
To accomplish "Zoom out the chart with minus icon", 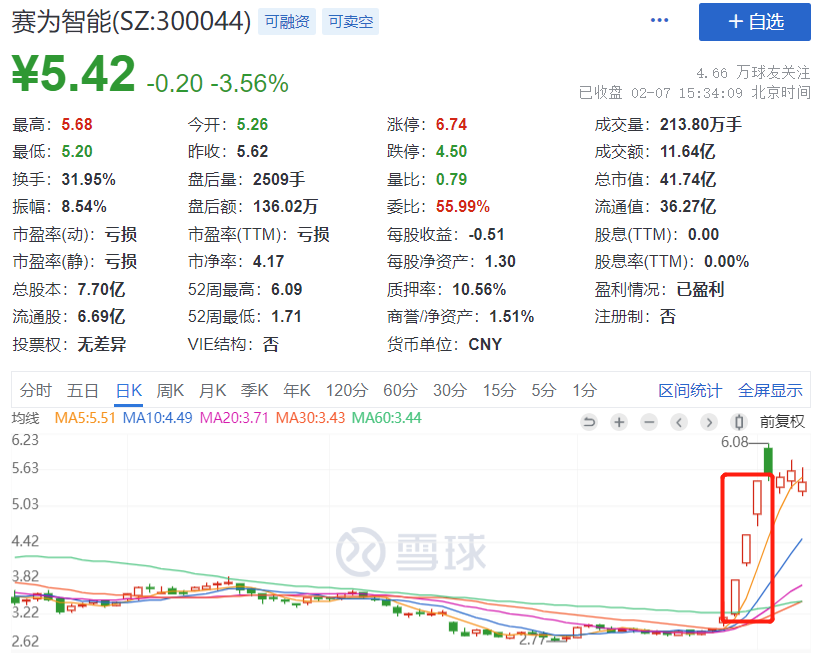I will [x=649, y=422].
